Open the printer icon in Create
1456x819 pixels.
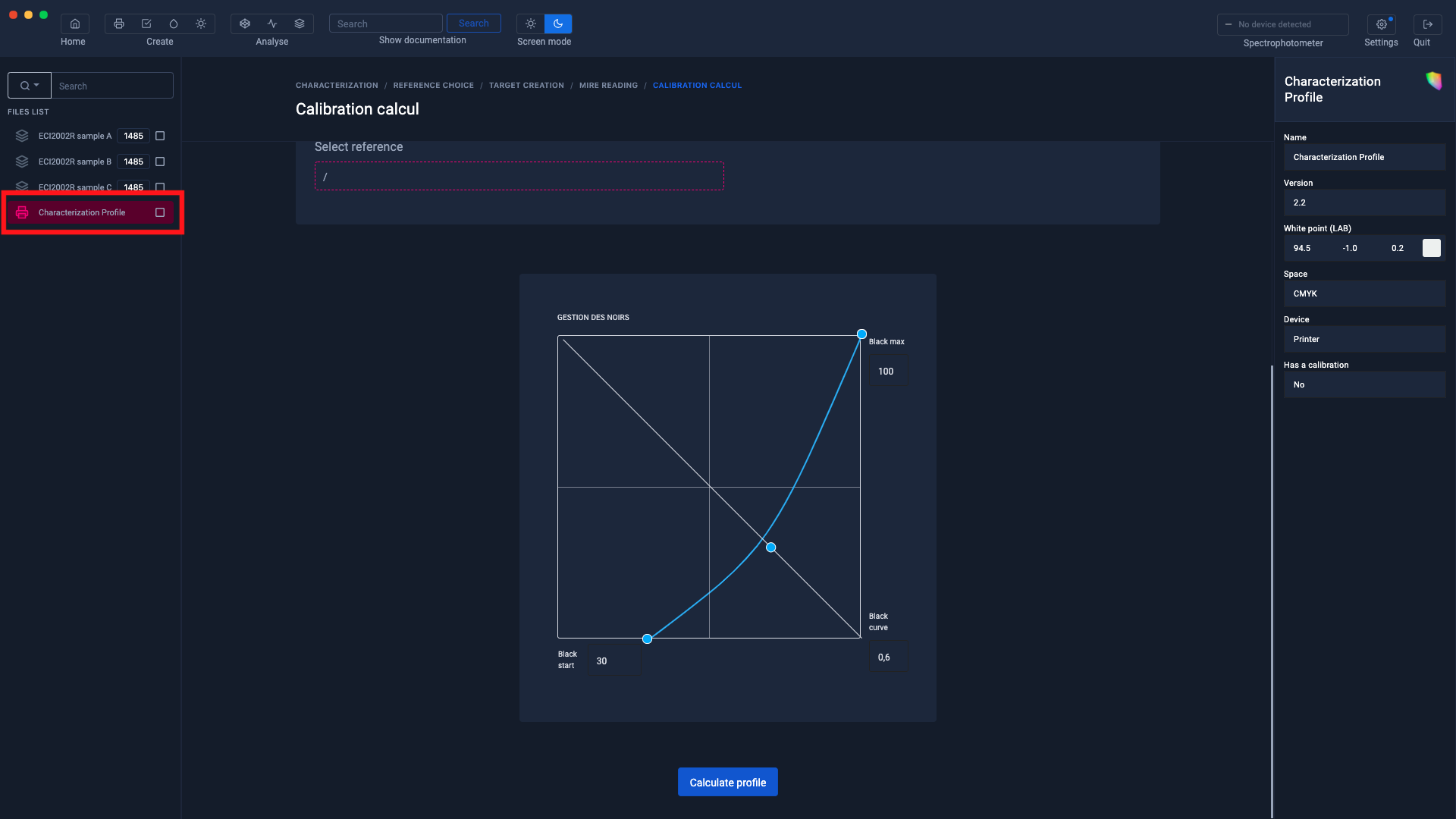[119, 24]
